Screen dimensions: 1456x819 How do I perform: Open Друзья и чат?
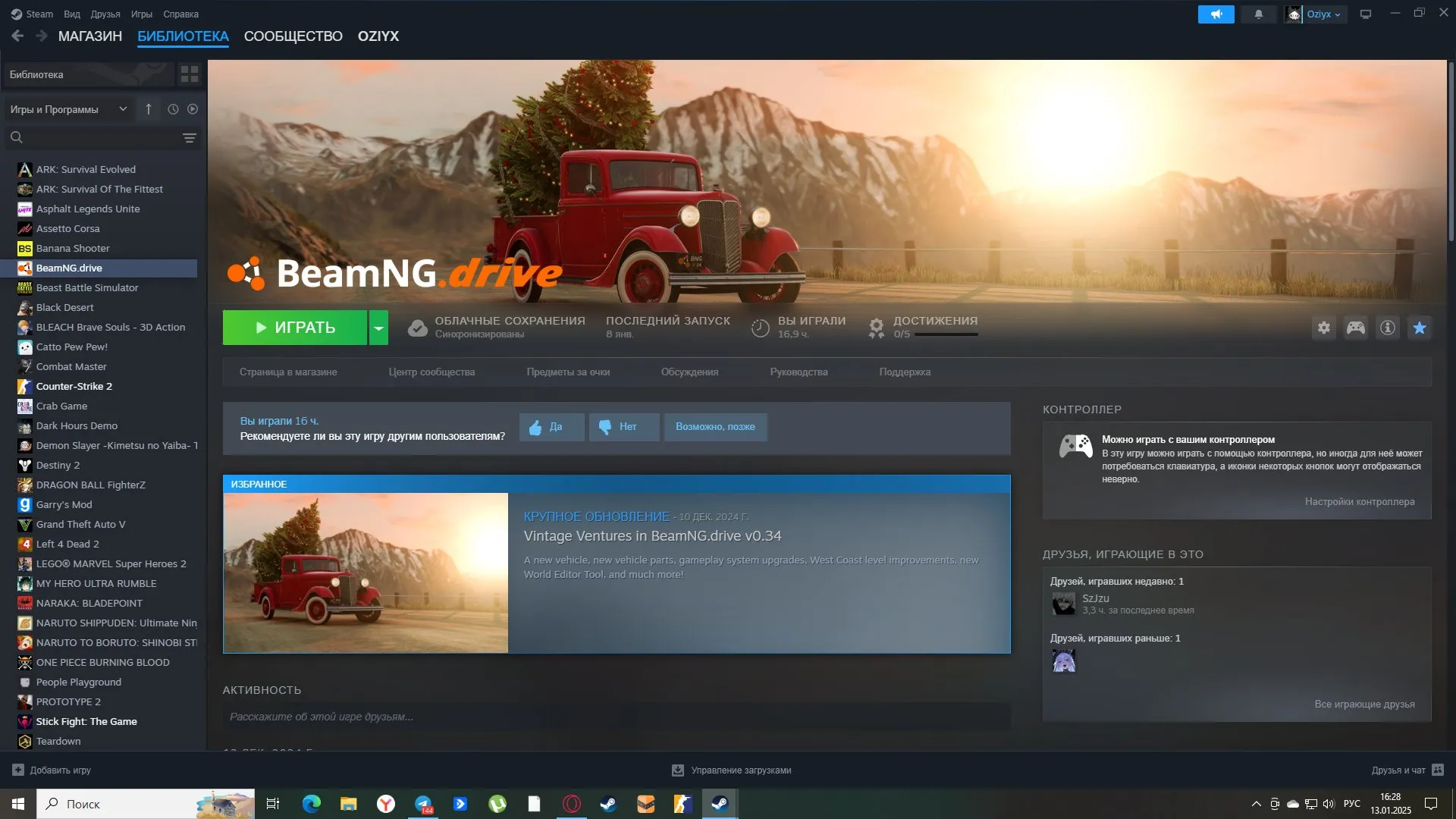pos(1407,770)
